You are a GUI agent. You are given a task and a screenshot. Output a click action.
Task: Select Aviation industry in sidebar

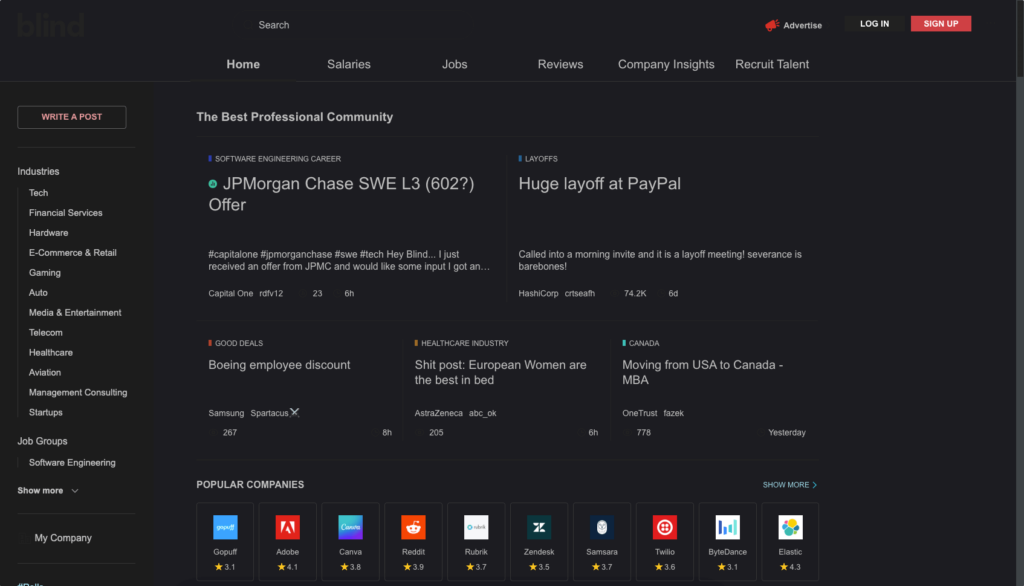click(44, 372)
